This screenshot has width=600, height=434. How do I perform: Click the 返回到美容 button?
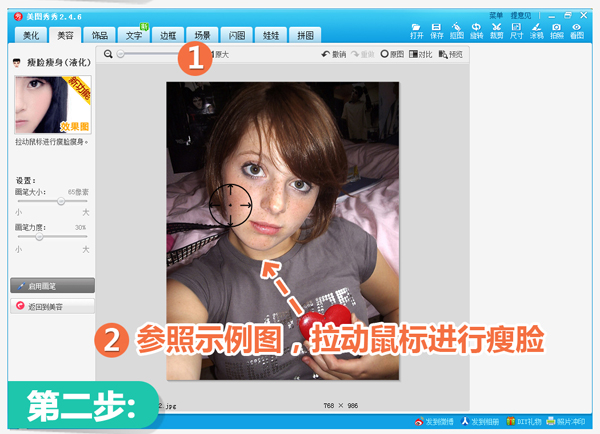[x=52, y=306]
